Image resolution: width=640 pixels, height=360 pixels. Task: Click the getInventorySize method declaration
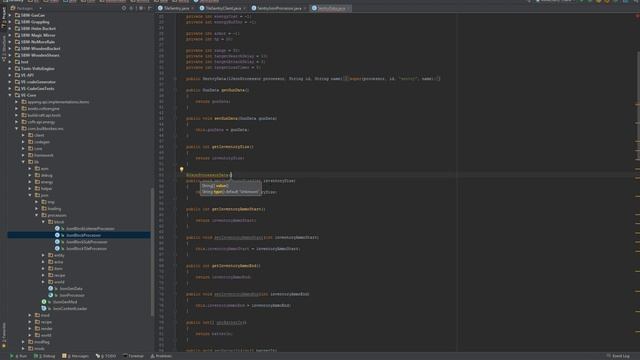(x=220, y=147)
